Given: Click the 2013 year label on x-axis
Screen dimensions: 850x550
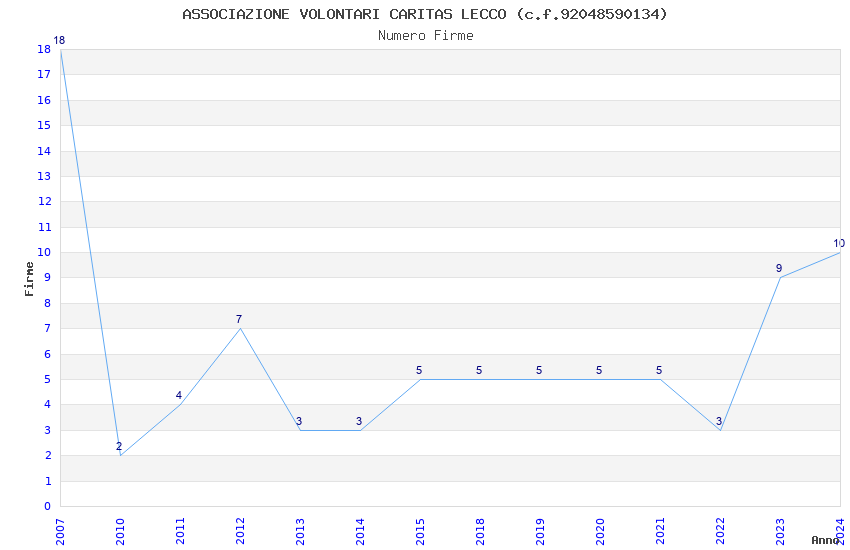Looking at the screenshot, I should pos(300,532).
